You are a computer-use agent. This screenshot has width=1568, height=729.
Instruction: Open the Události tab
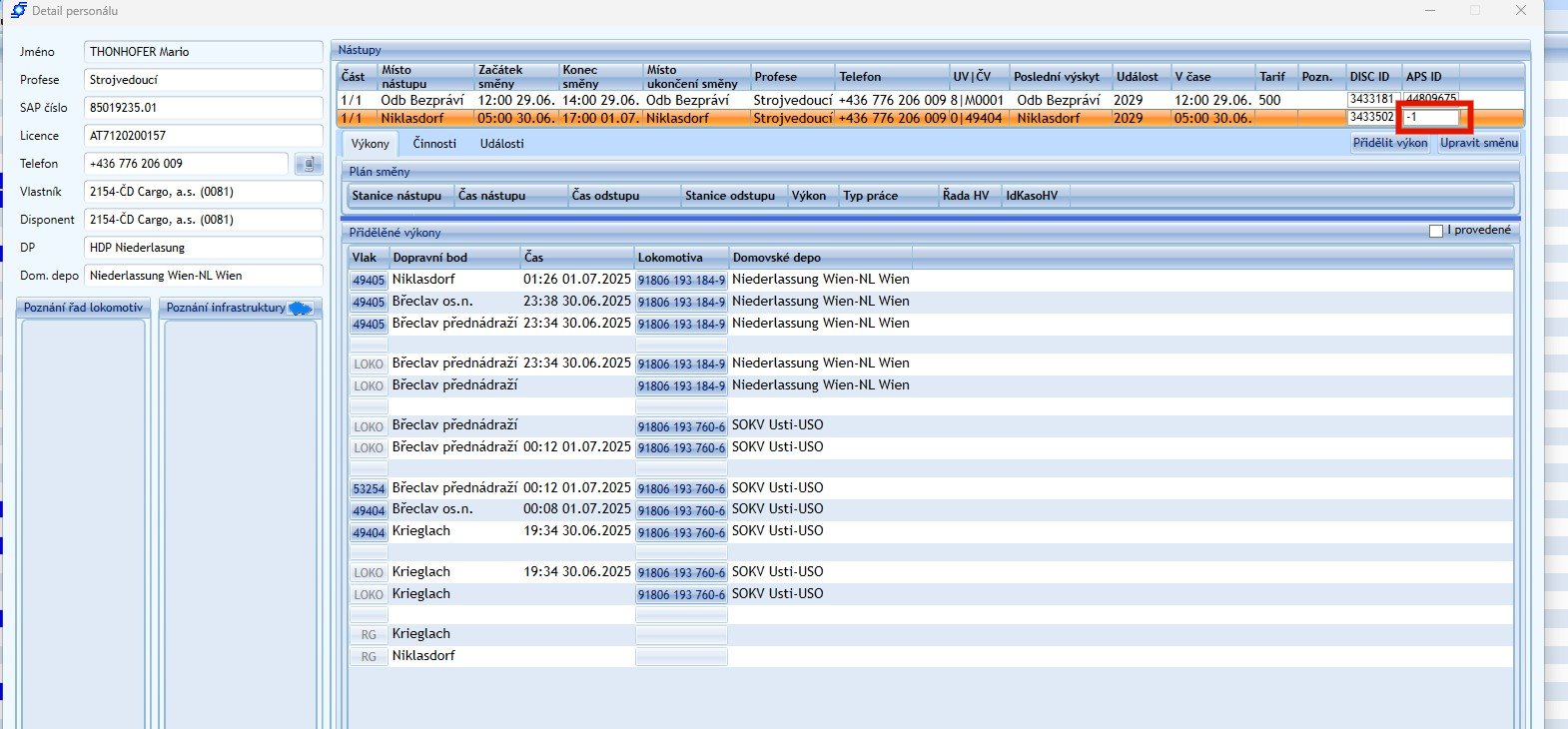(x=501, y=144)
